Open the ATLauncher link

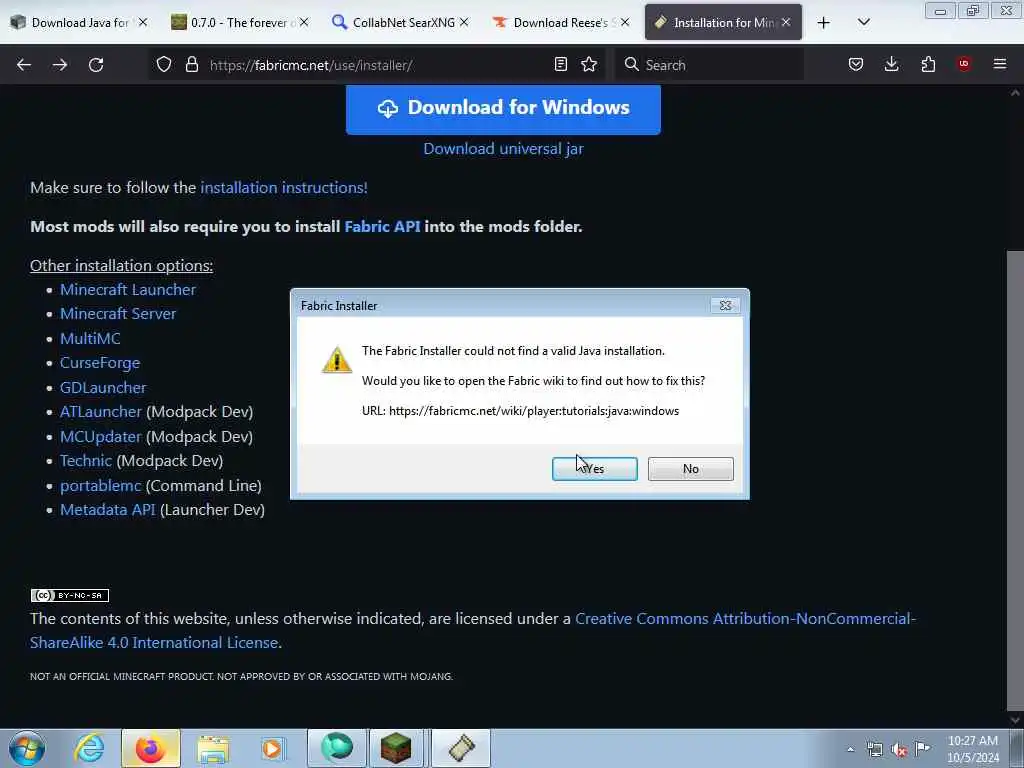(101, 411)
